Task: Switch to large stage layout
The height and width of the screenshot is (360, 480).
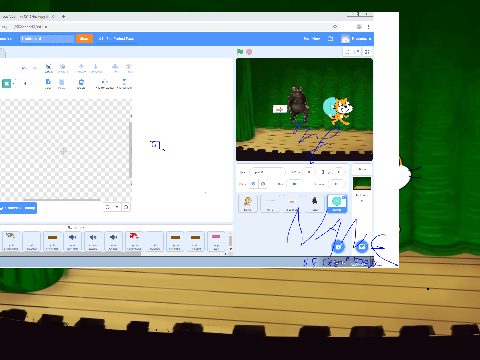Action: 357,52
